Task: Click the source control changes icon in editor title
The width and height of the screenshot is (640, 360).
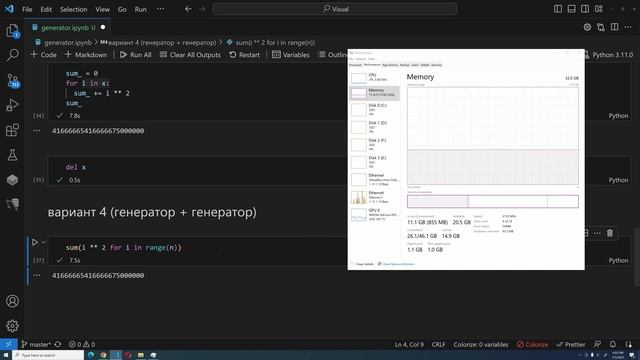Action: click(601, 27)
